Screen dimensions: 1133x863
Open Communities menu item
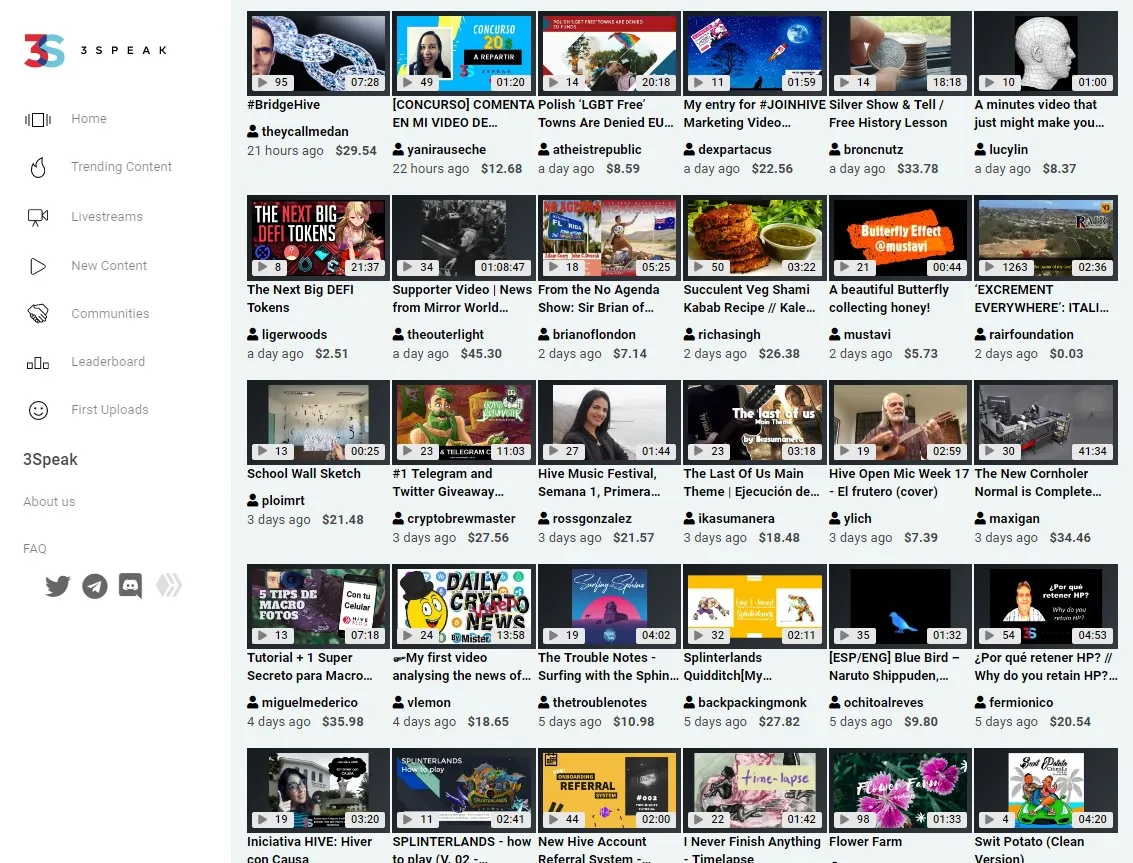pyautogui.click(x=110, y=314)
